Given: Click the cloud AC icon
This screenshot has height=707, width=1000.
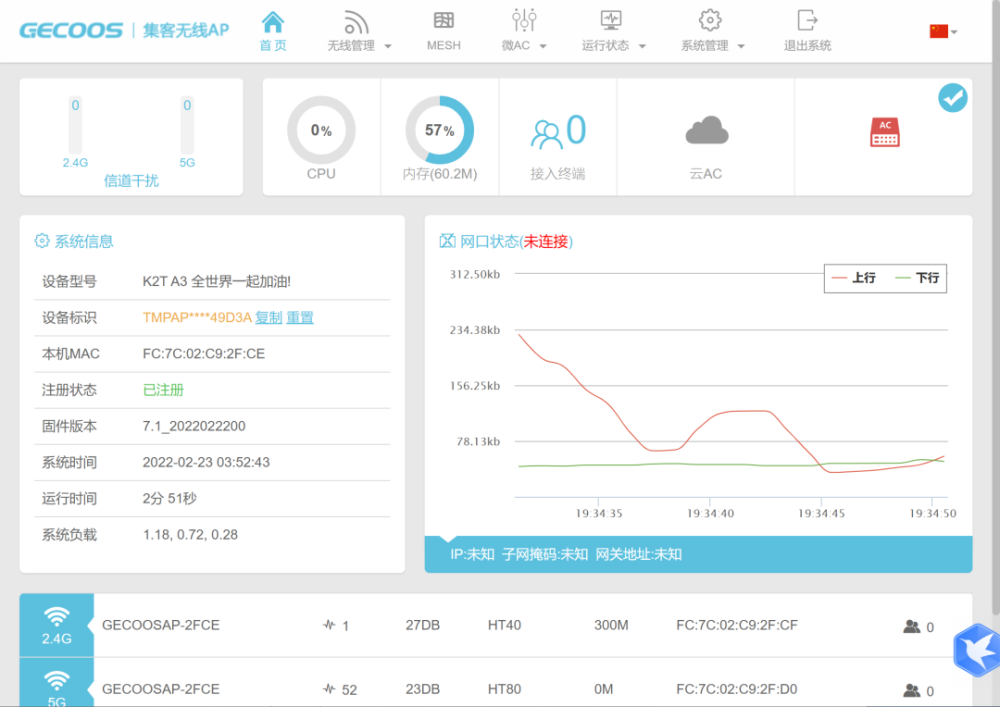Looking at the screenshot, I should click(706, 130).
